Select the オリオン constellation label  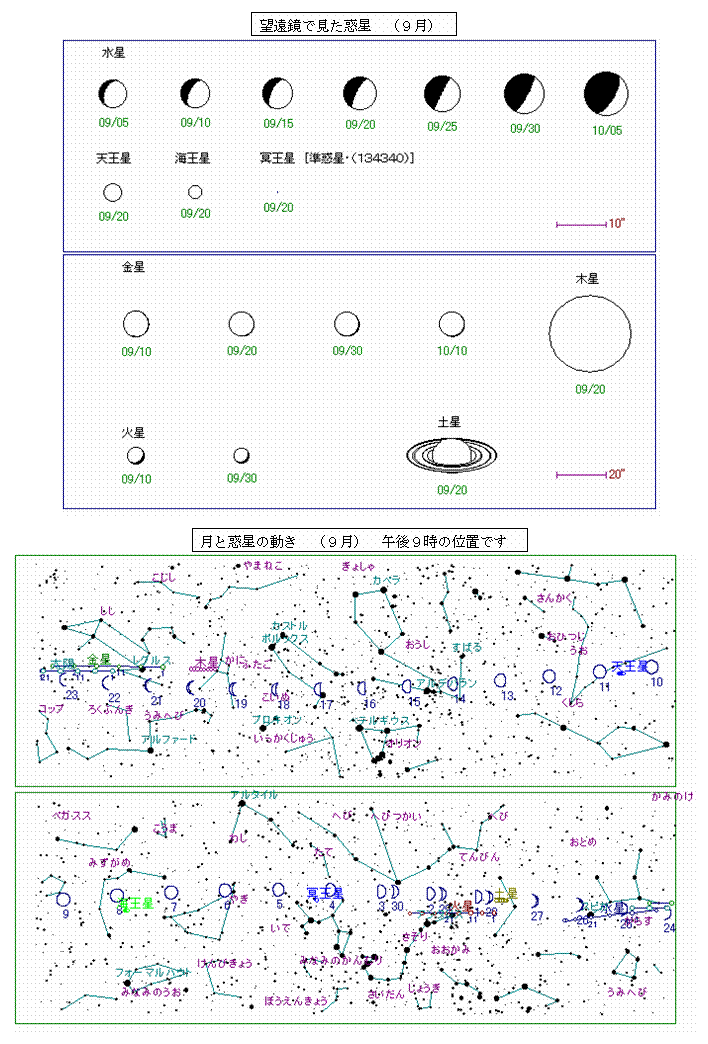pos(403,743)
